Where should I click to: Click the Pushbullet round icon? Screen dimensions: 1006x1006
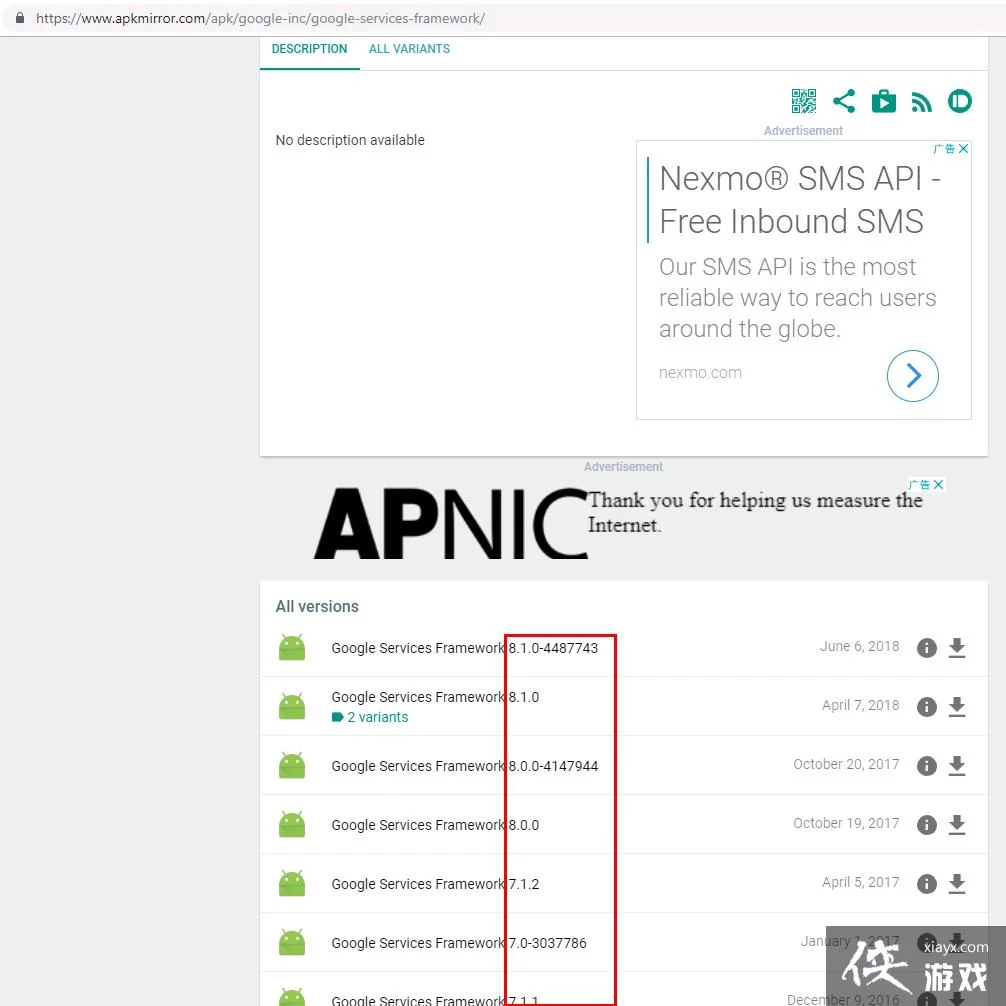click(x=960, y=101)
